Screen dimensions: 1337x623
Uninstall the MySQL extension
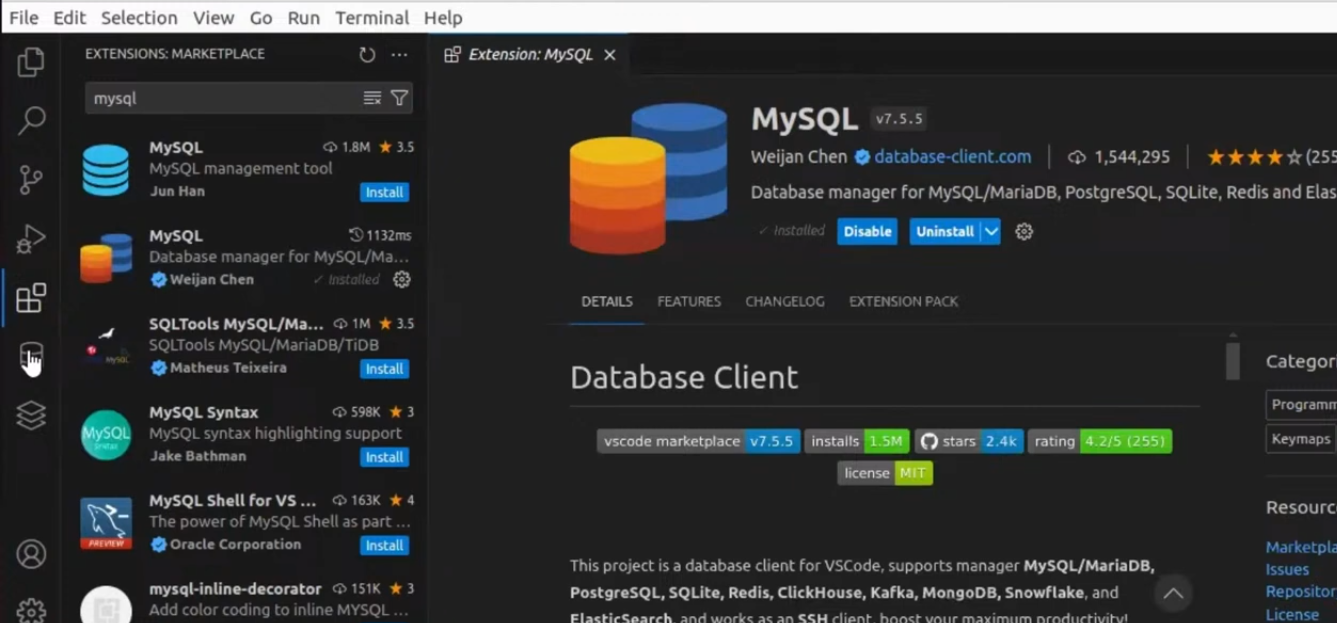[x=944, y=231]
